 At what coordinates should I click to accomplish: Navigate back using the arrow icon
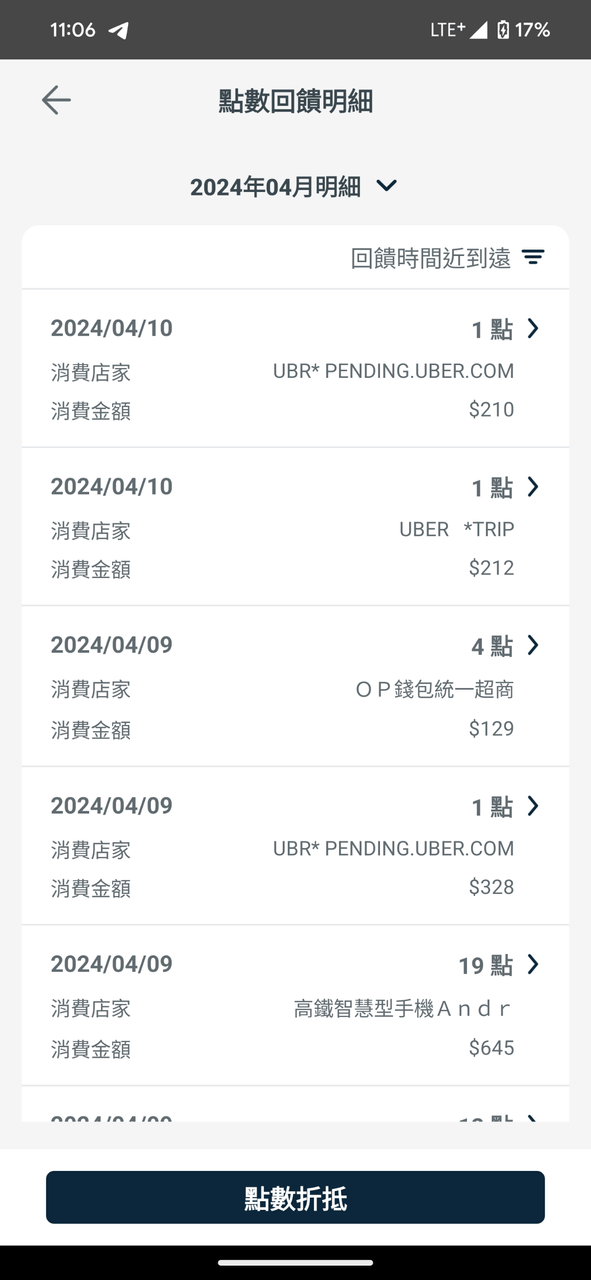pyautogui.click(x=57, y=100)
